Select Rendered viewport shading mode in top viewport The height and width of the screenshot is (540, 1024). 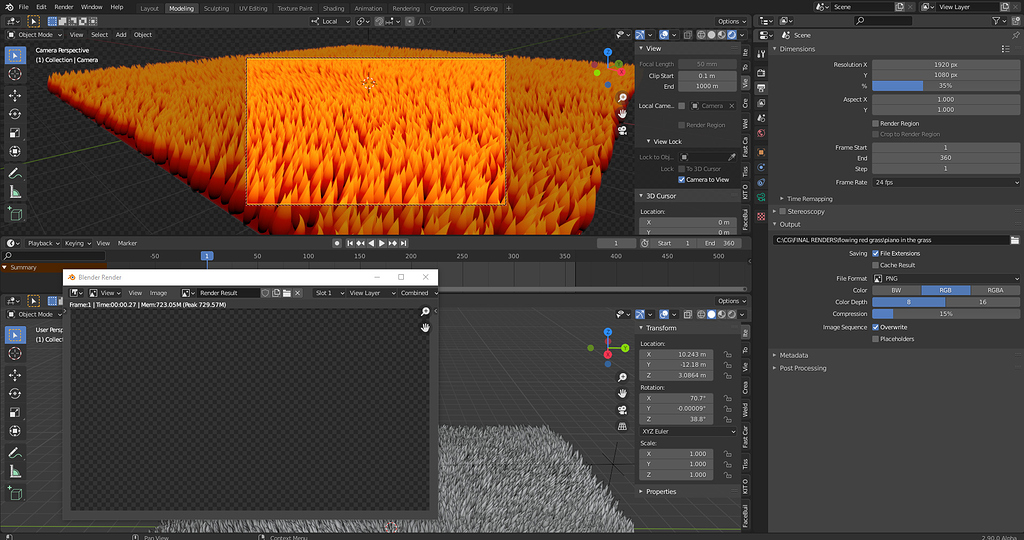(732, 35)
